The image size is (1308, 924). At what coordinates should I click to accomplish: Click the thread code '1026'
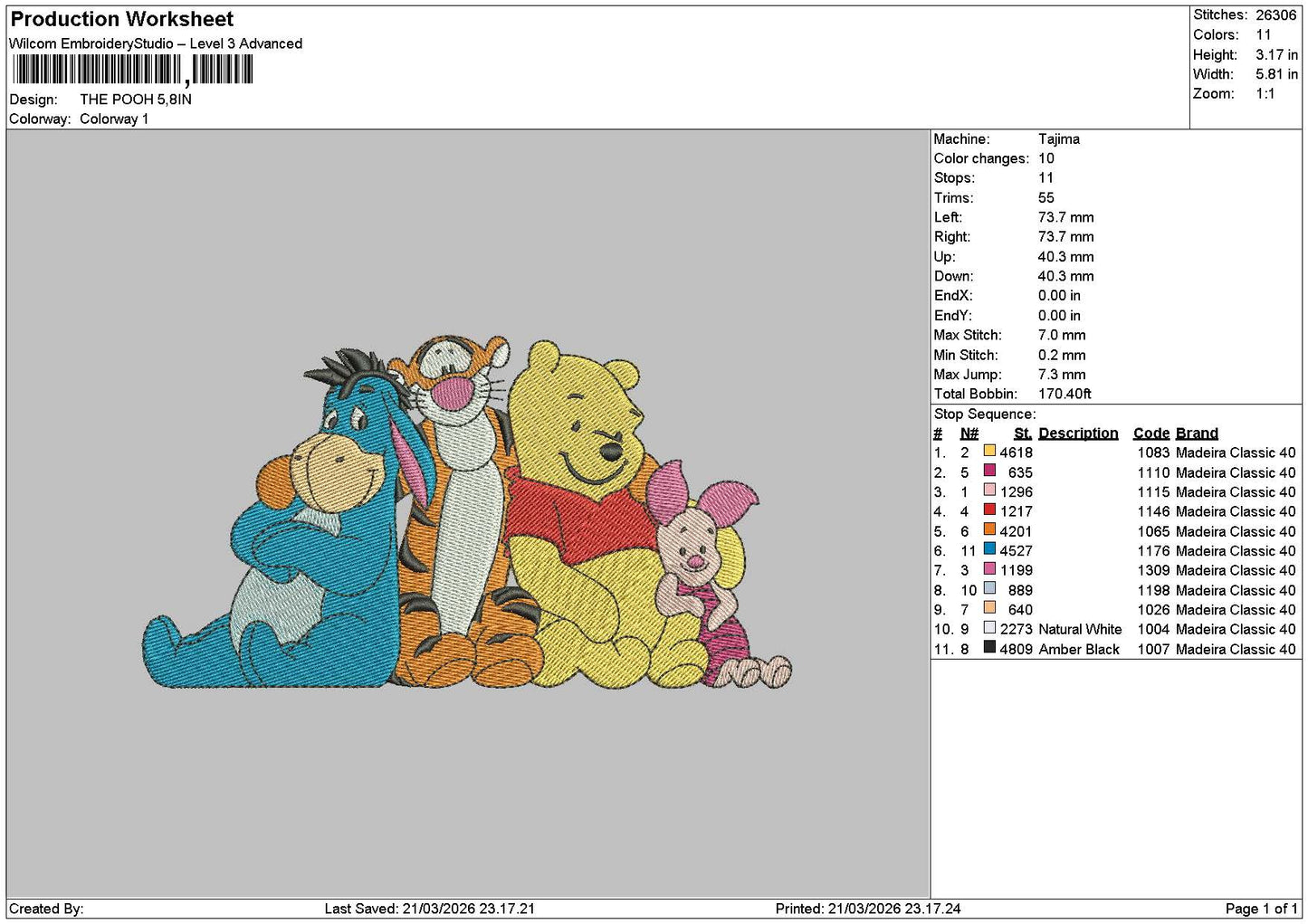[x=1153, y=609]
